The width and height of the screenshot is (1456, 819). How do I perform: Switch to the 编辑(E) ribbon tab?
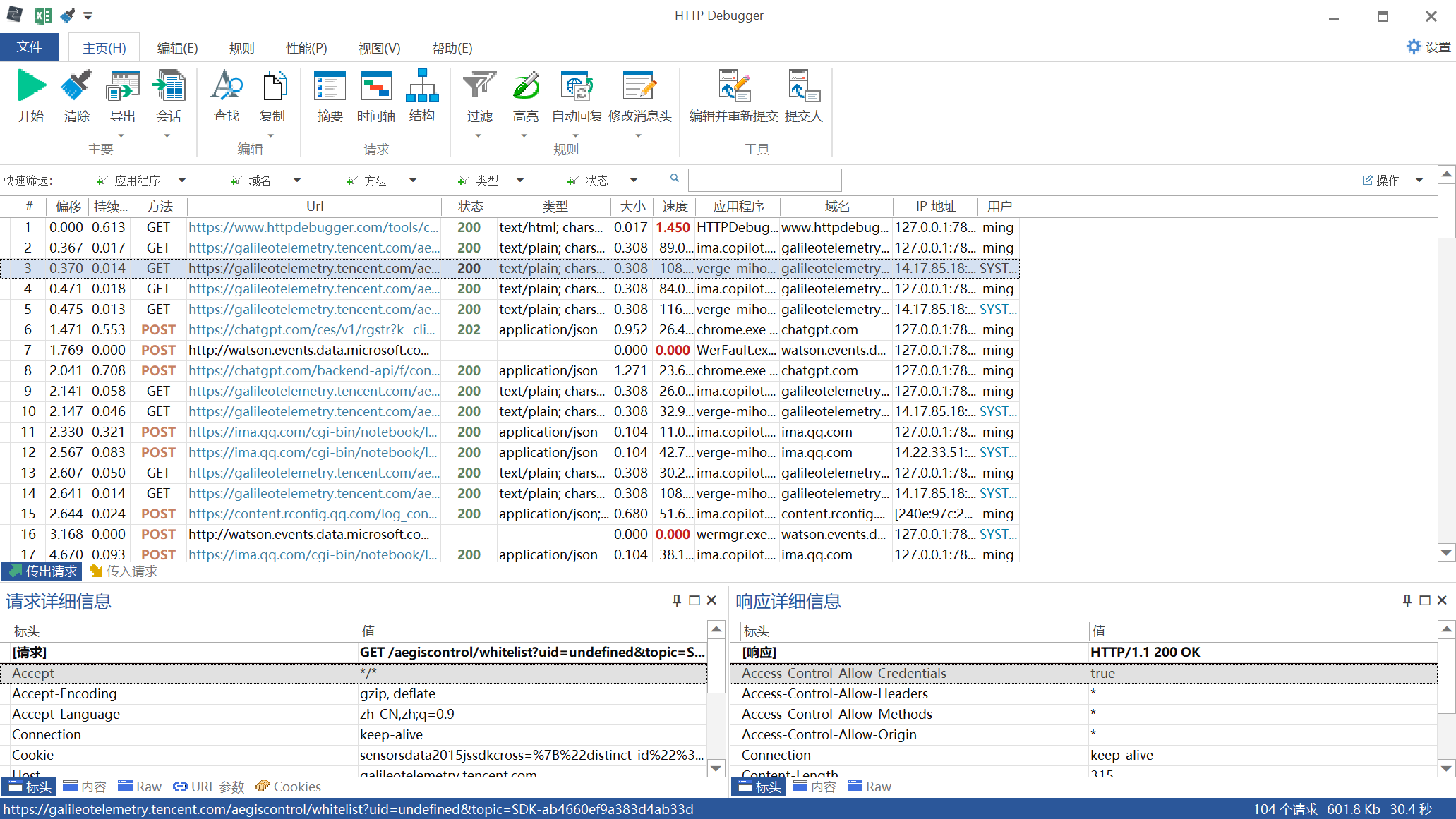click(x=177, y=48)
